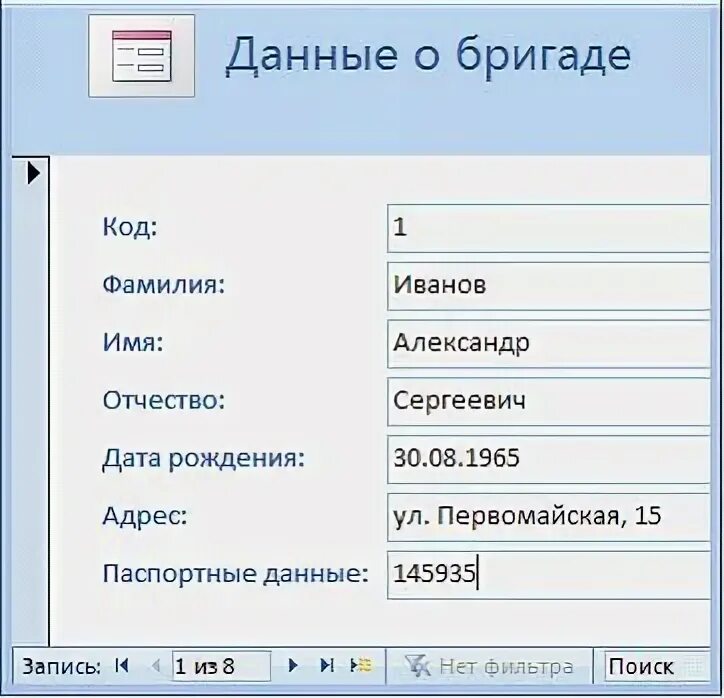
Task: Click the Паспортные данные: label
Action: pyautogui.click(x=235, y=574)
